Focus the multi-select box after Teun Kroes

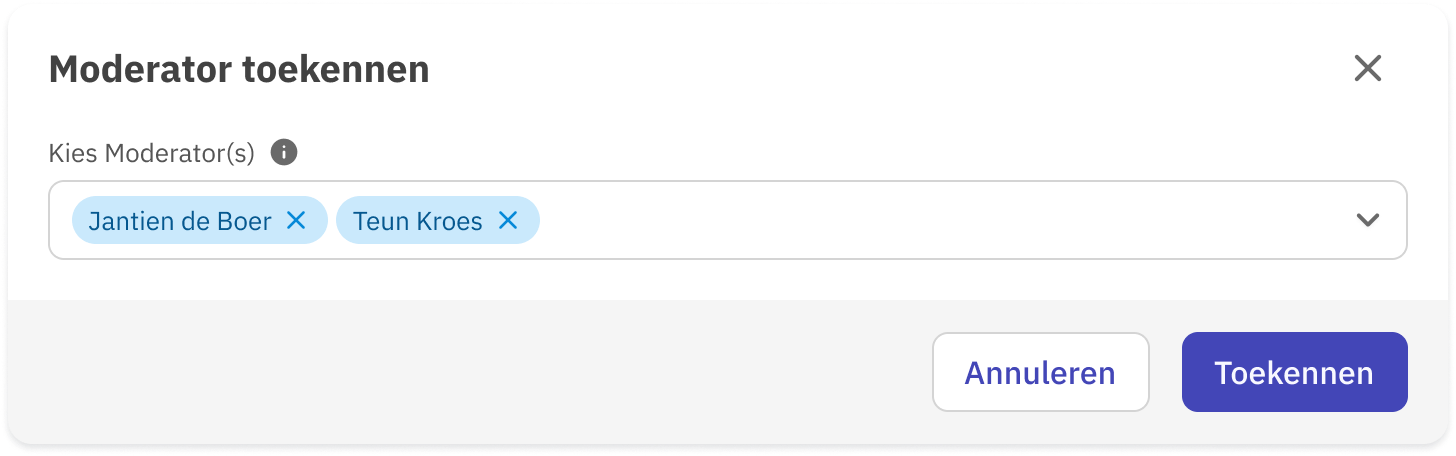940,220
